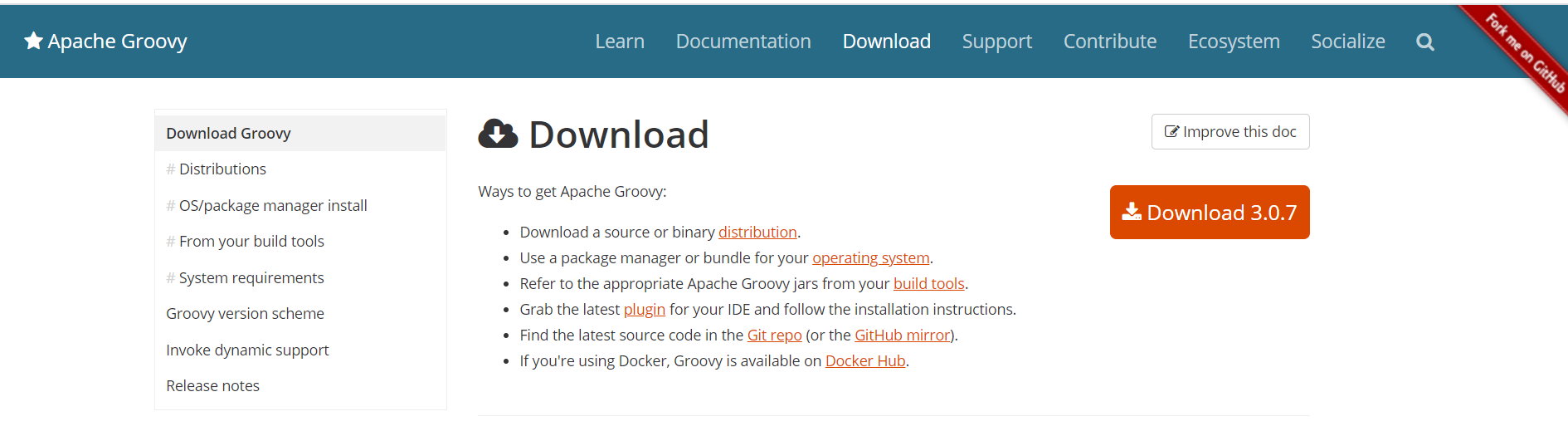Click the Download page heading text

(x=619, y=135)
